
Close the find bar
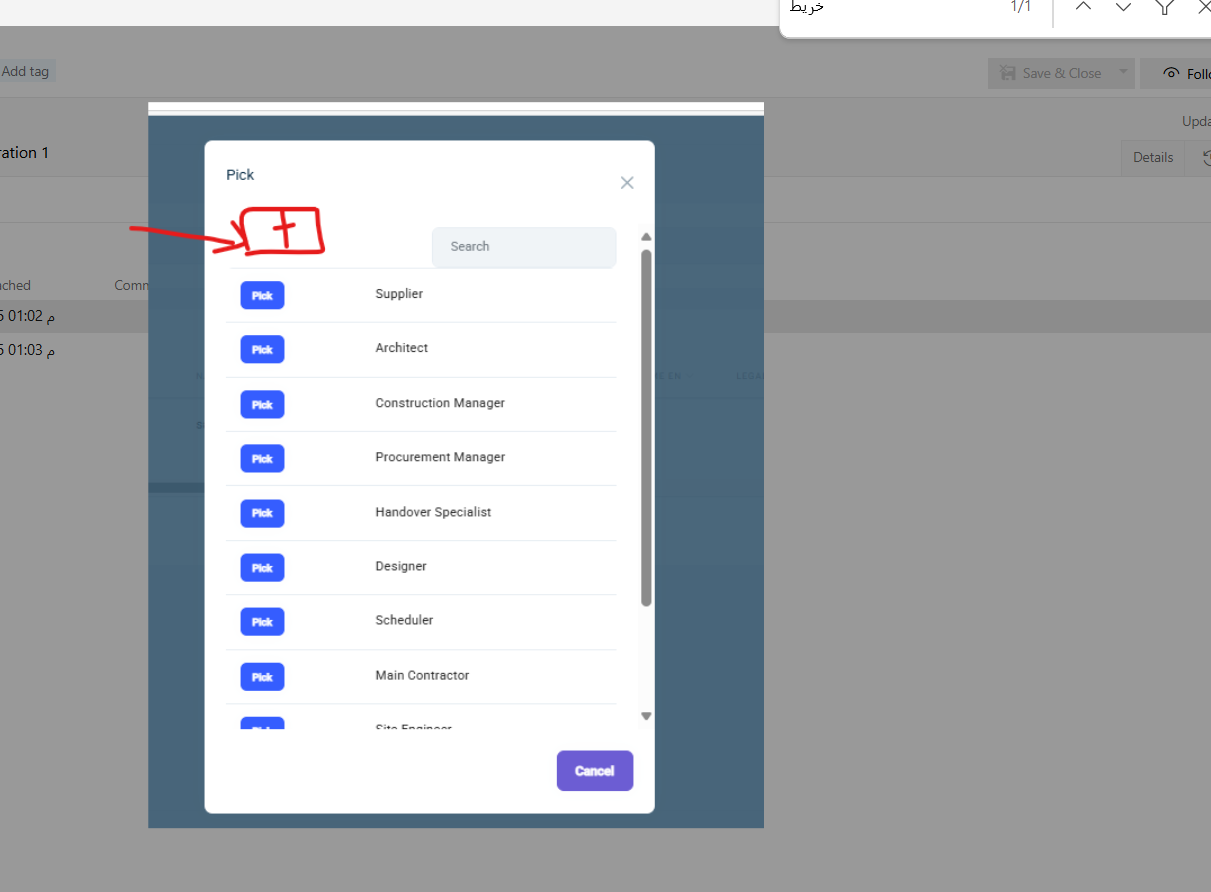pyautogui.click(x=1203, y=7)
